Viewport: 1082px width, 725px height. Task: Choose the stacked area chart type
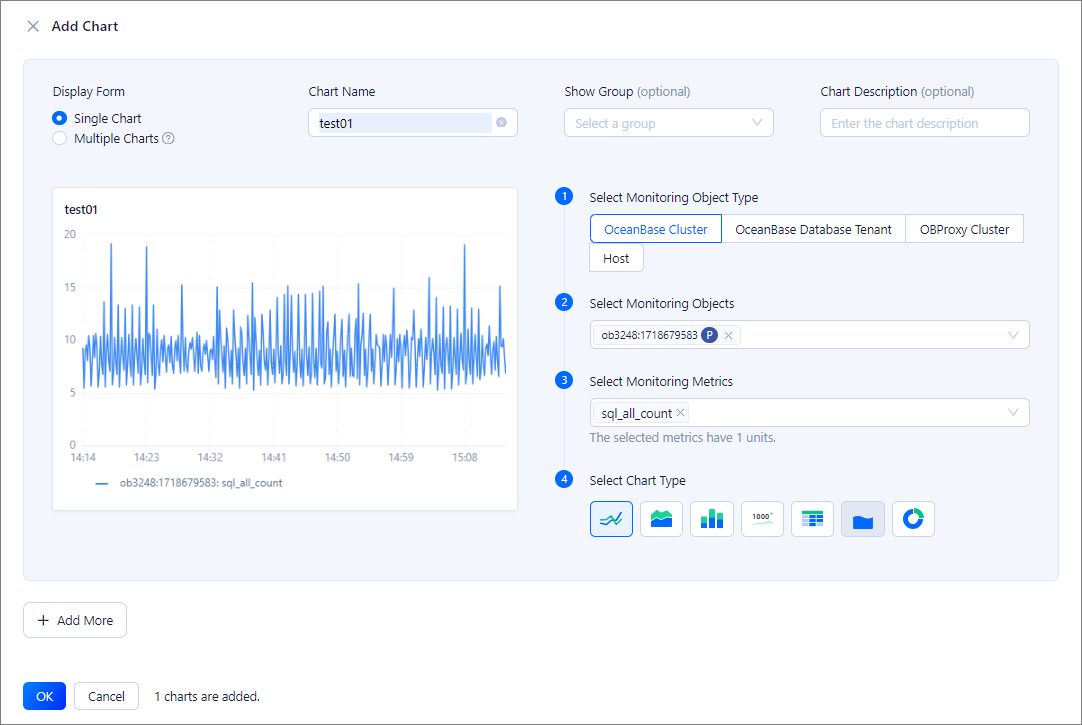(661, 519)
